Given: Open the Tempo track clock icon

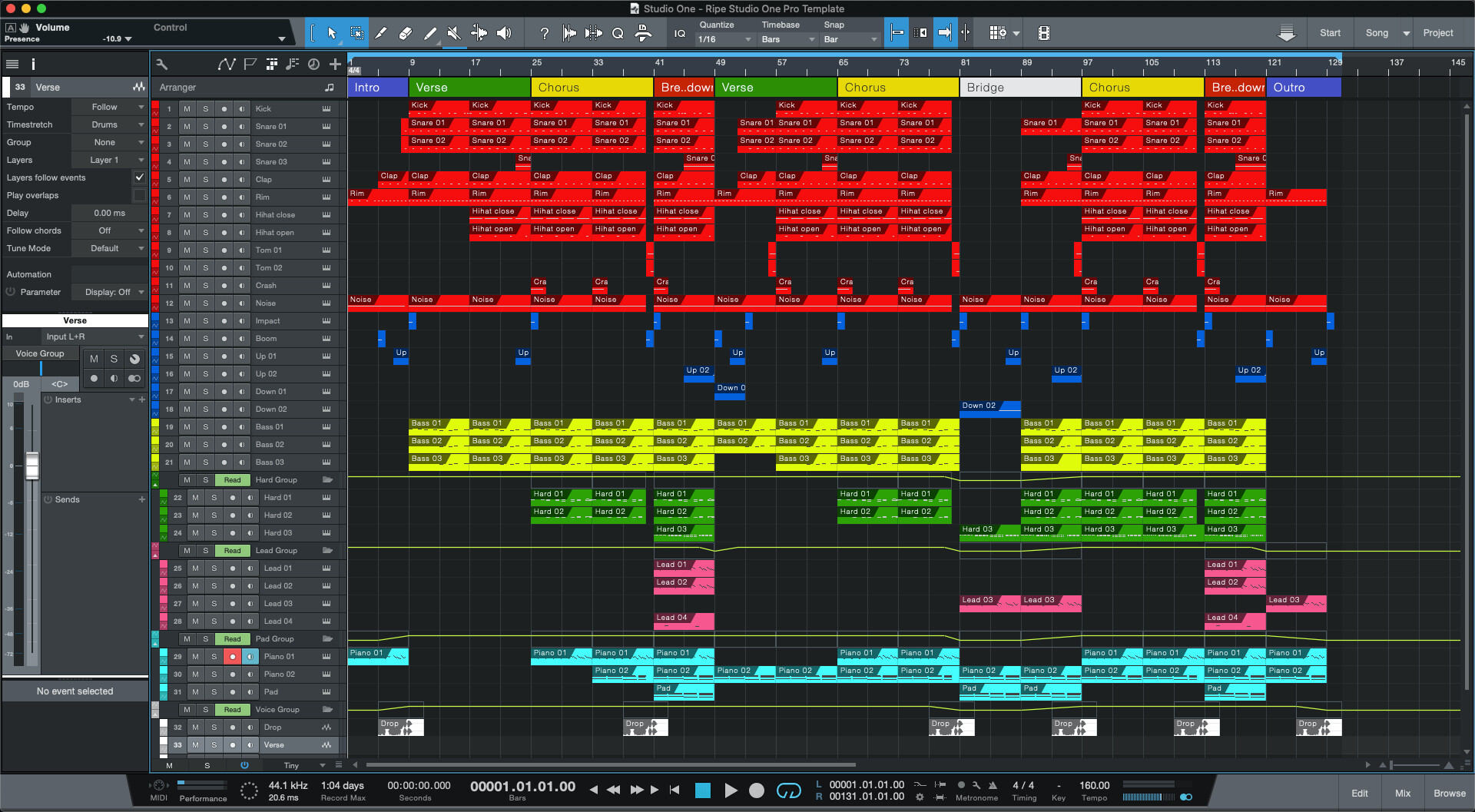Looking at the screenshot, I should 313,65.
